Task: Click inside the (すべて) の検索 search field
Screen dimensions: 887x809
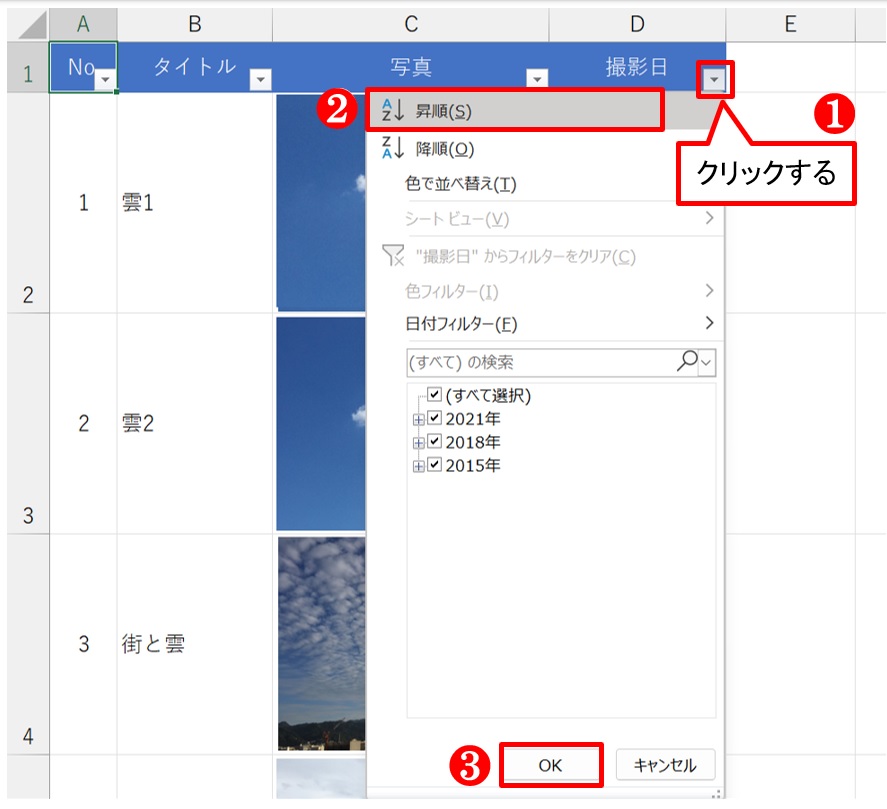Action: coord(520,361)
